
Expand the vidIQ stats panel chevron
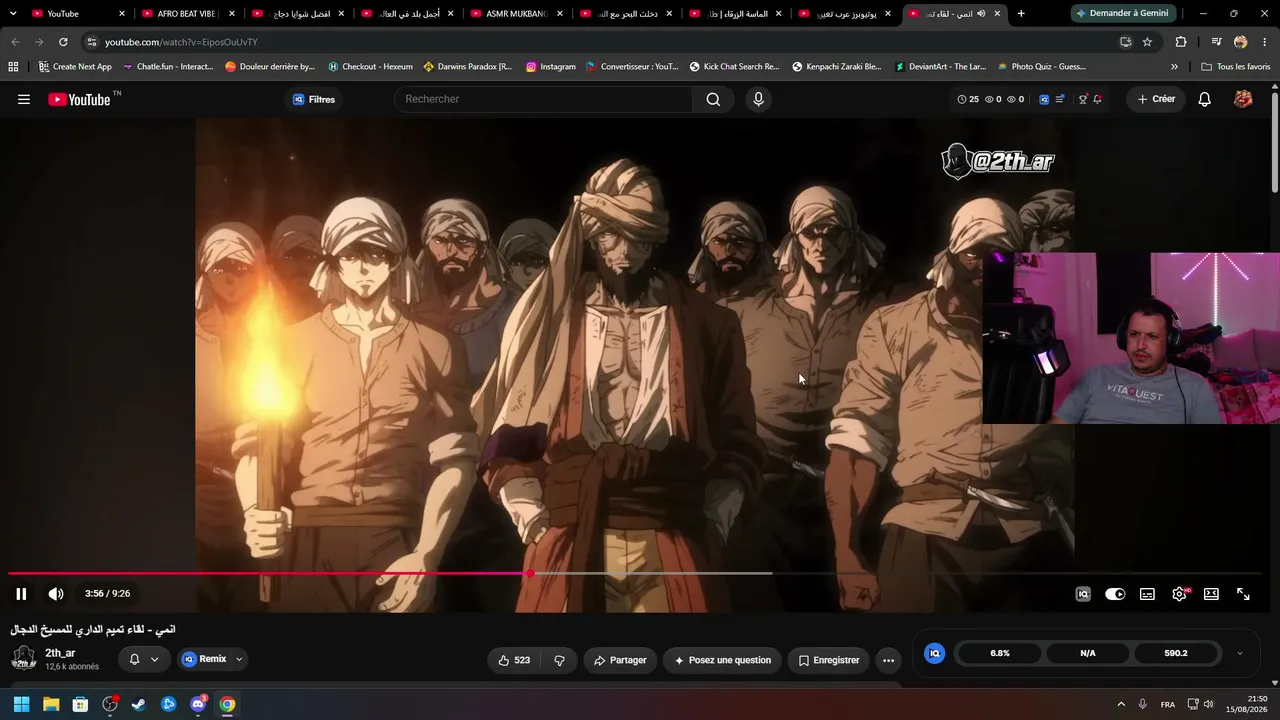[x=1240, y=653]
